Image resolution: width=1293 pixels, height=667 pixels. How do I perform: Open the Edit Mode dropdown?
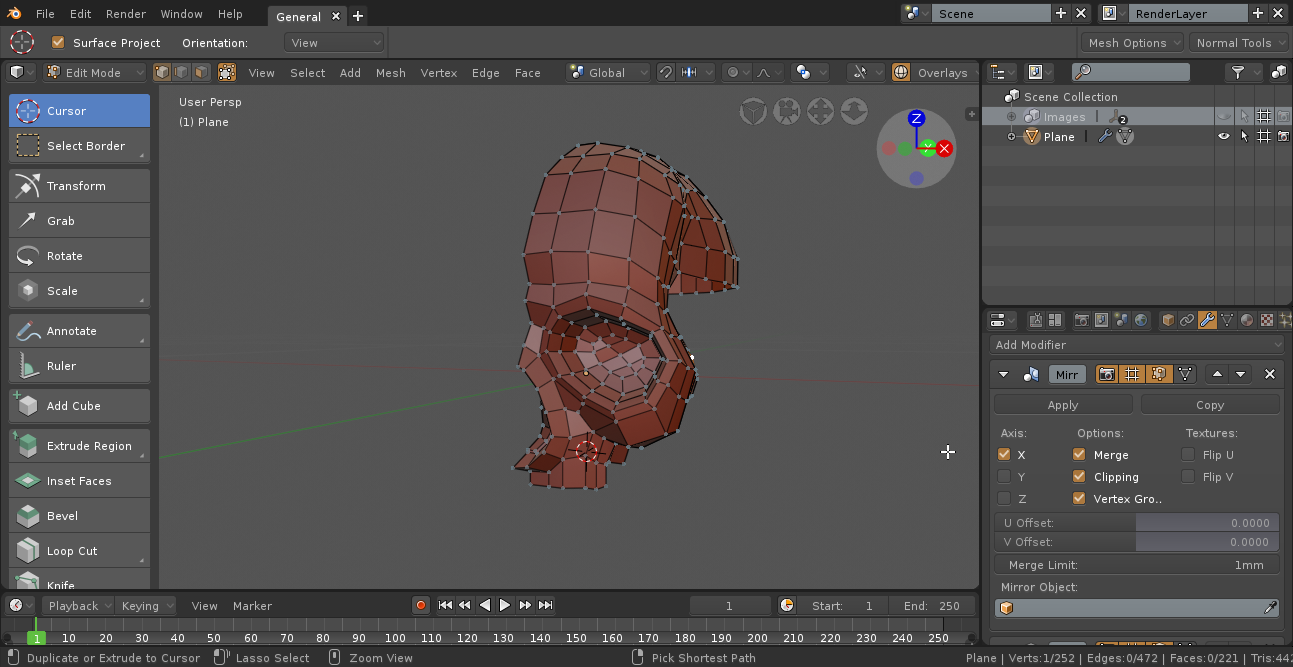93,73
